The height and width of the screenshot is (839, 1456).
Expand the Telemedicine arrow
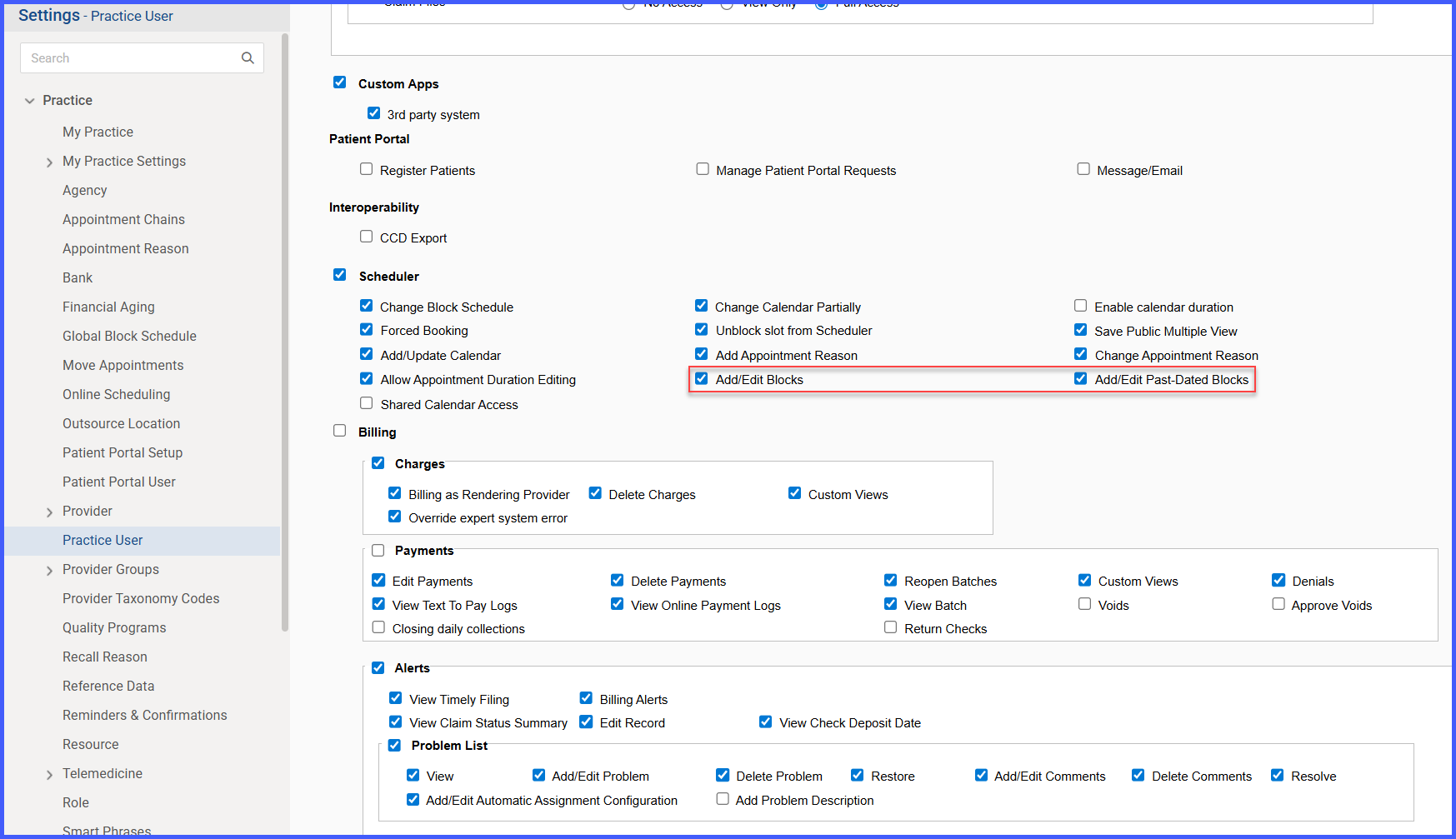[49, 775]
